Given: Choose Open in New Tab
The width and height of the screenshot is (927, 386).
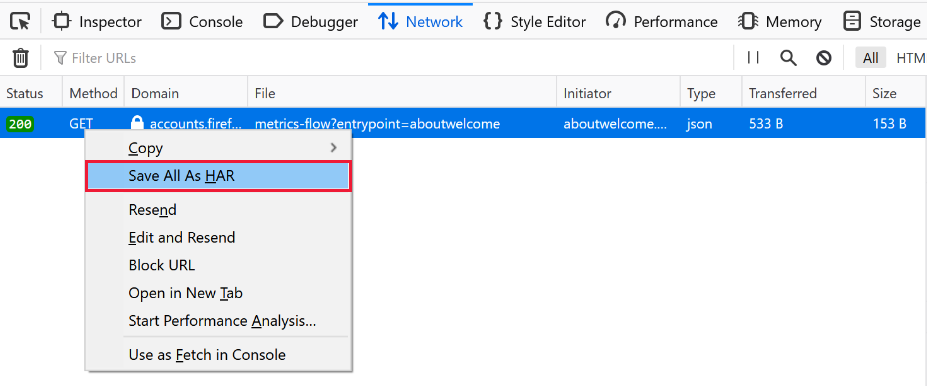Looking at the screenshot, I should click(x=218, y=293).
